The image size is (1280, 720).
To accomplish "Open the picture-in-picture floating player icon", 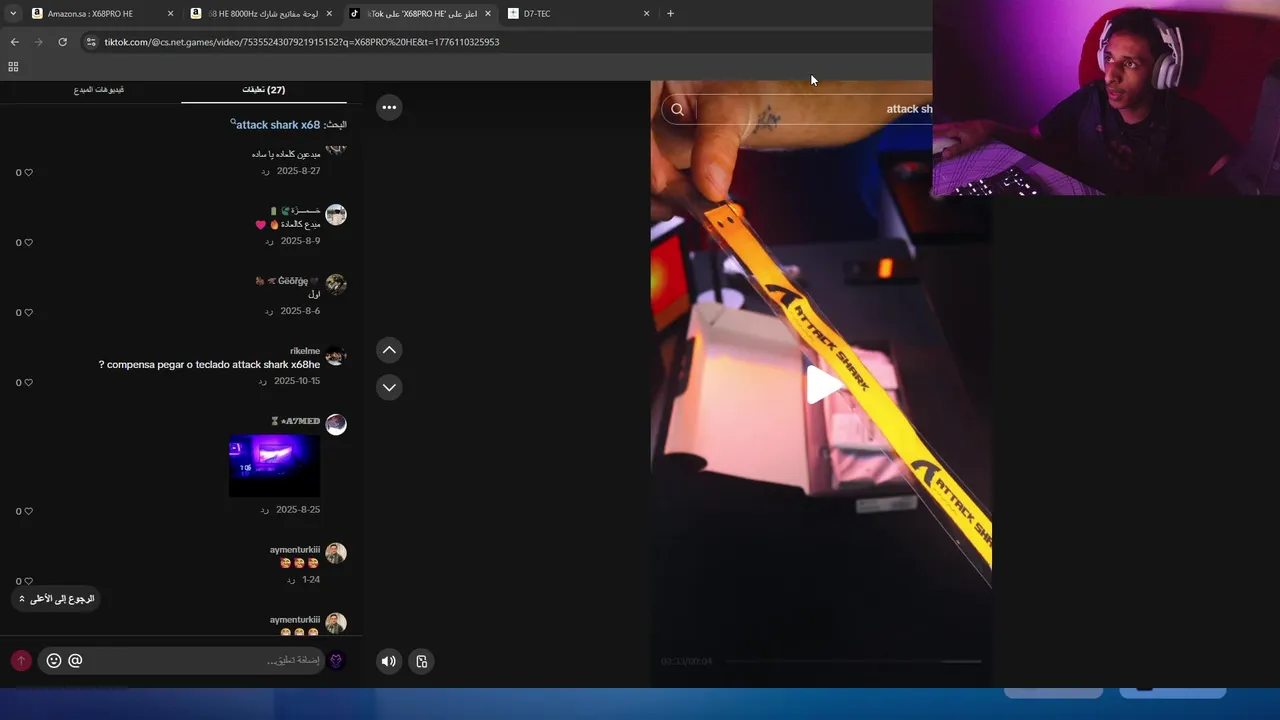I will click(x=422, y=661).
